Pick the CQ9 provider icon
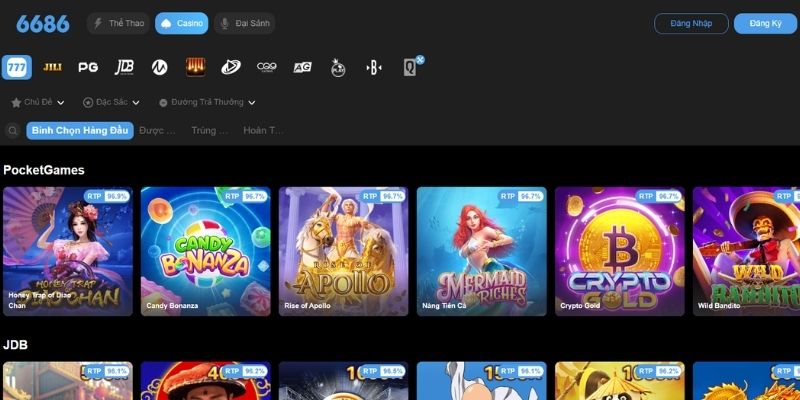Viewport: 800px width, 400px height. pyautogui.click(x=266, y=67)
